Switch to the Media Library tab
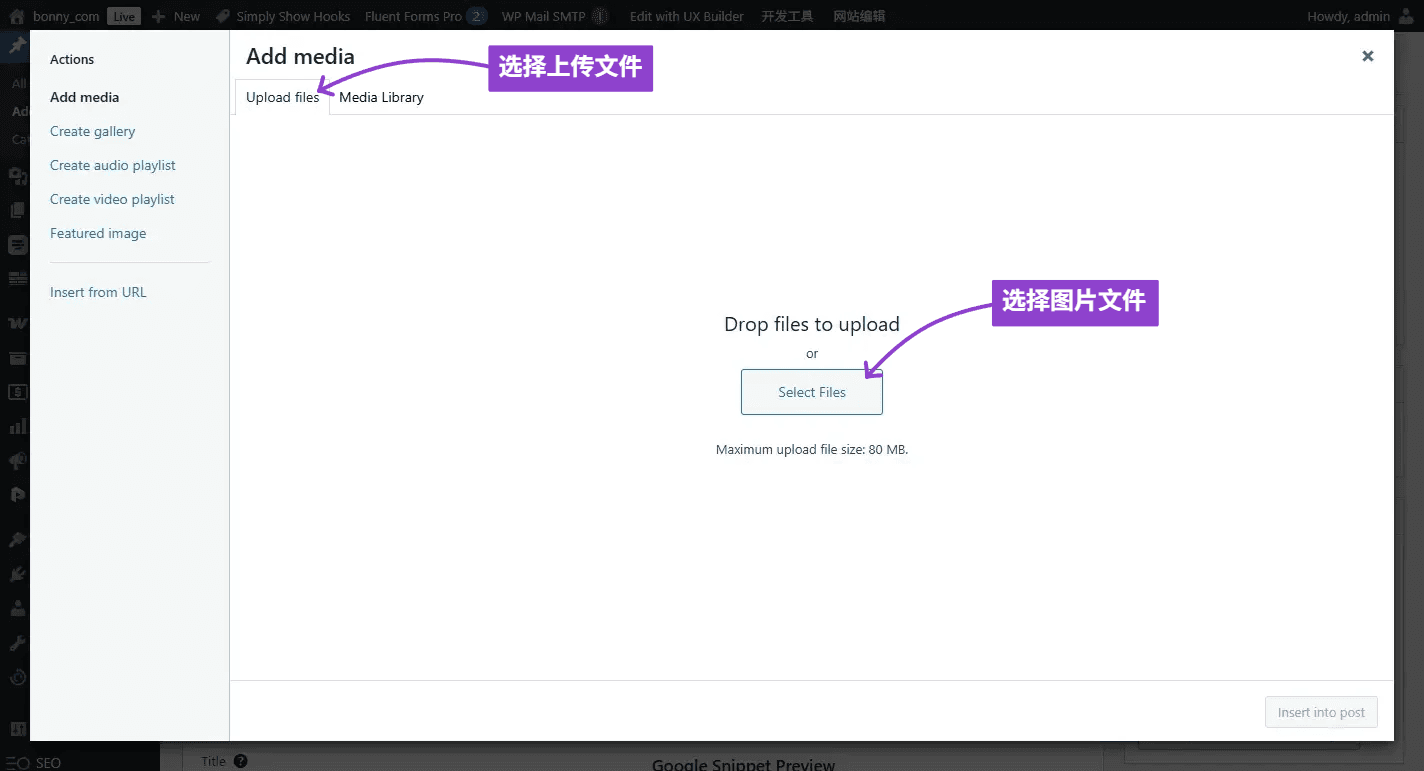The height and width of the screenshot is (771, 1424). click(x=381, y=97)
